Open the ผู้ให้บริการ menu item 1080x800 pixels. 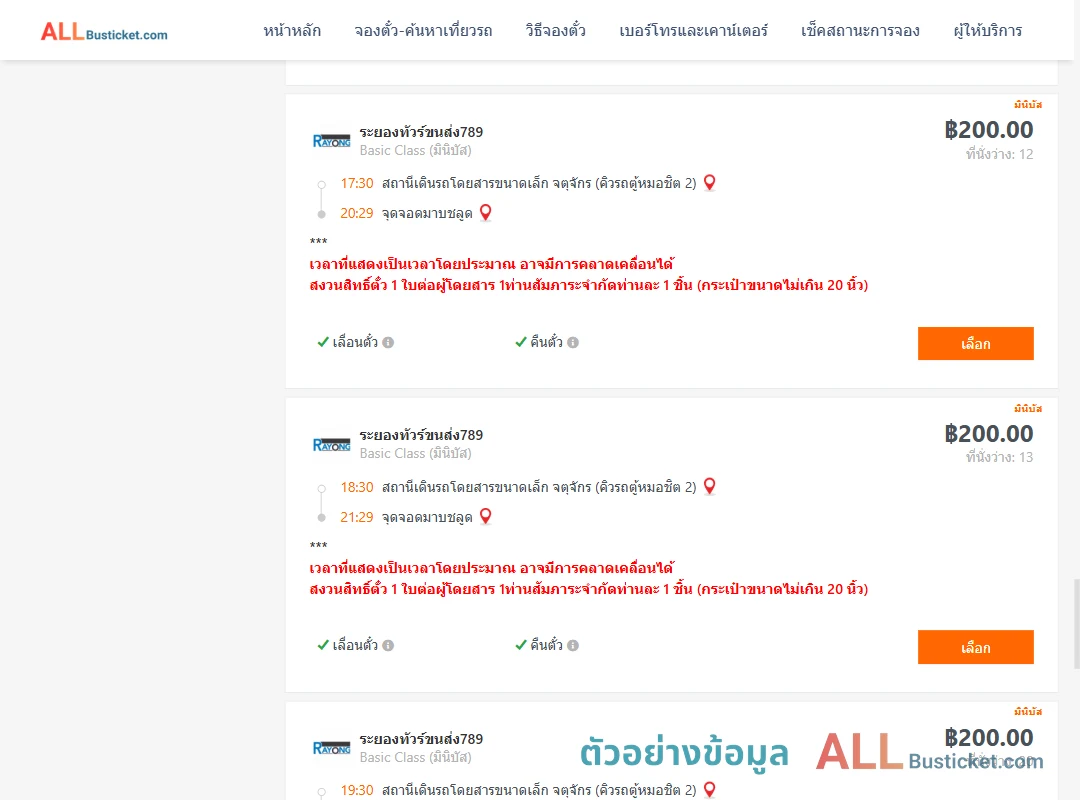[x=987, y=31]
